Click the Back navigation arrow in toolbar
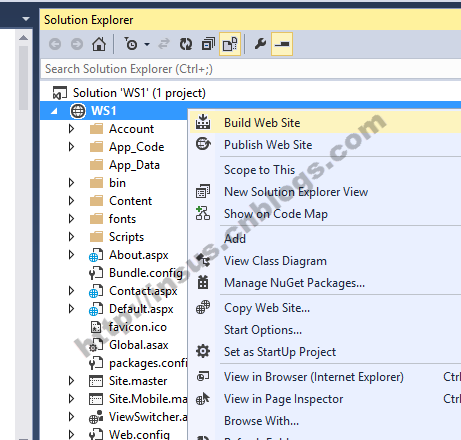 tap(55, 44)
